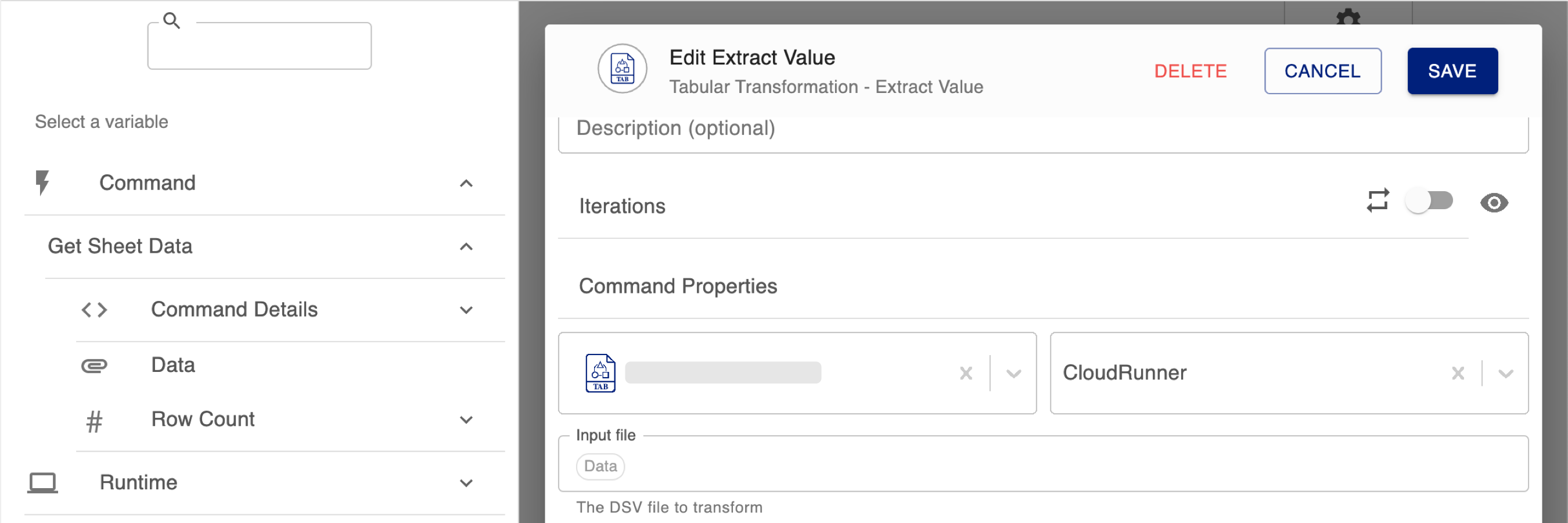Click the search magnifier icon
The height and width of the screenshot is (523, 1568).
pos(171,20)
